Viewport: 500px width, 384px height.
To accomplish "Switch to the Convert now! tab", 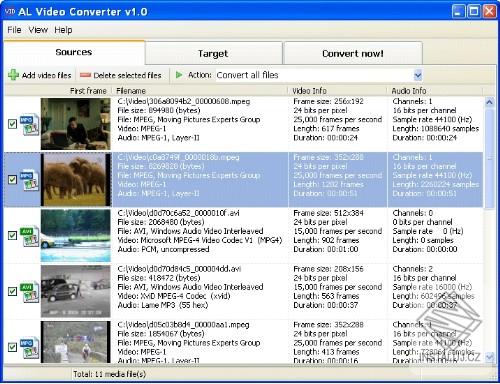I will 353,53.
